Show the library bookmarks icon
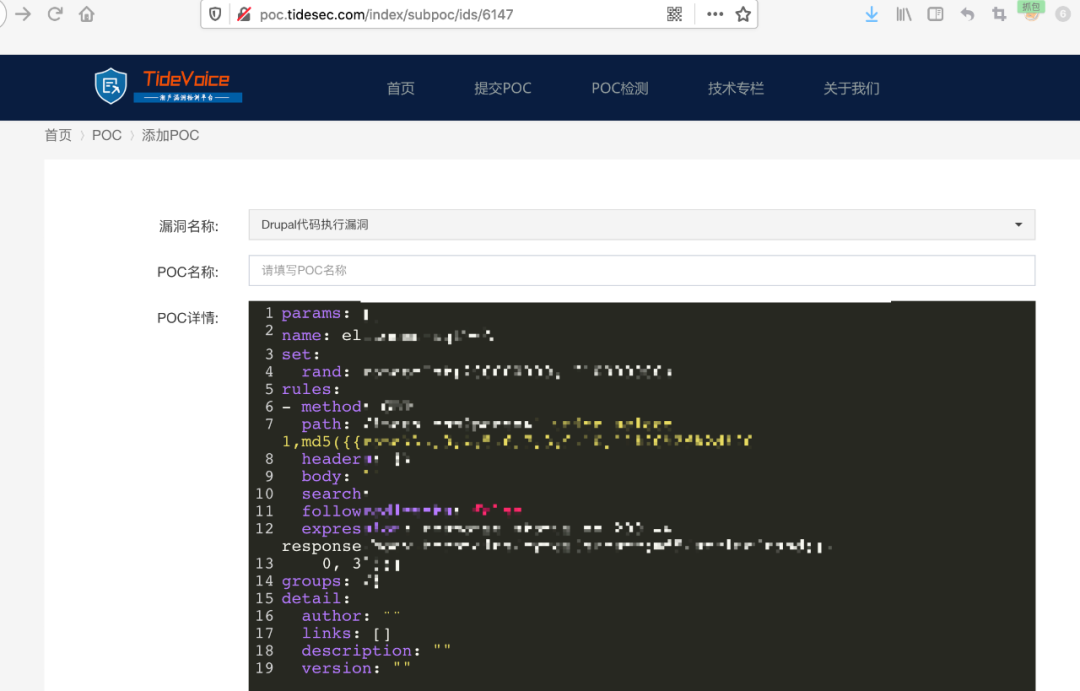The height and width of the screenshot is (691, 1080). [904, 14]
